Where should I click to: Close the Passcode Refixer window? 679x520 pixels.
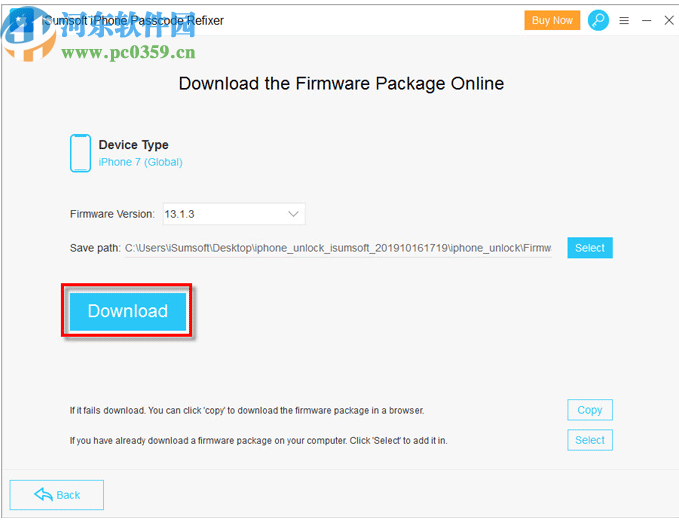click(669, 20)
